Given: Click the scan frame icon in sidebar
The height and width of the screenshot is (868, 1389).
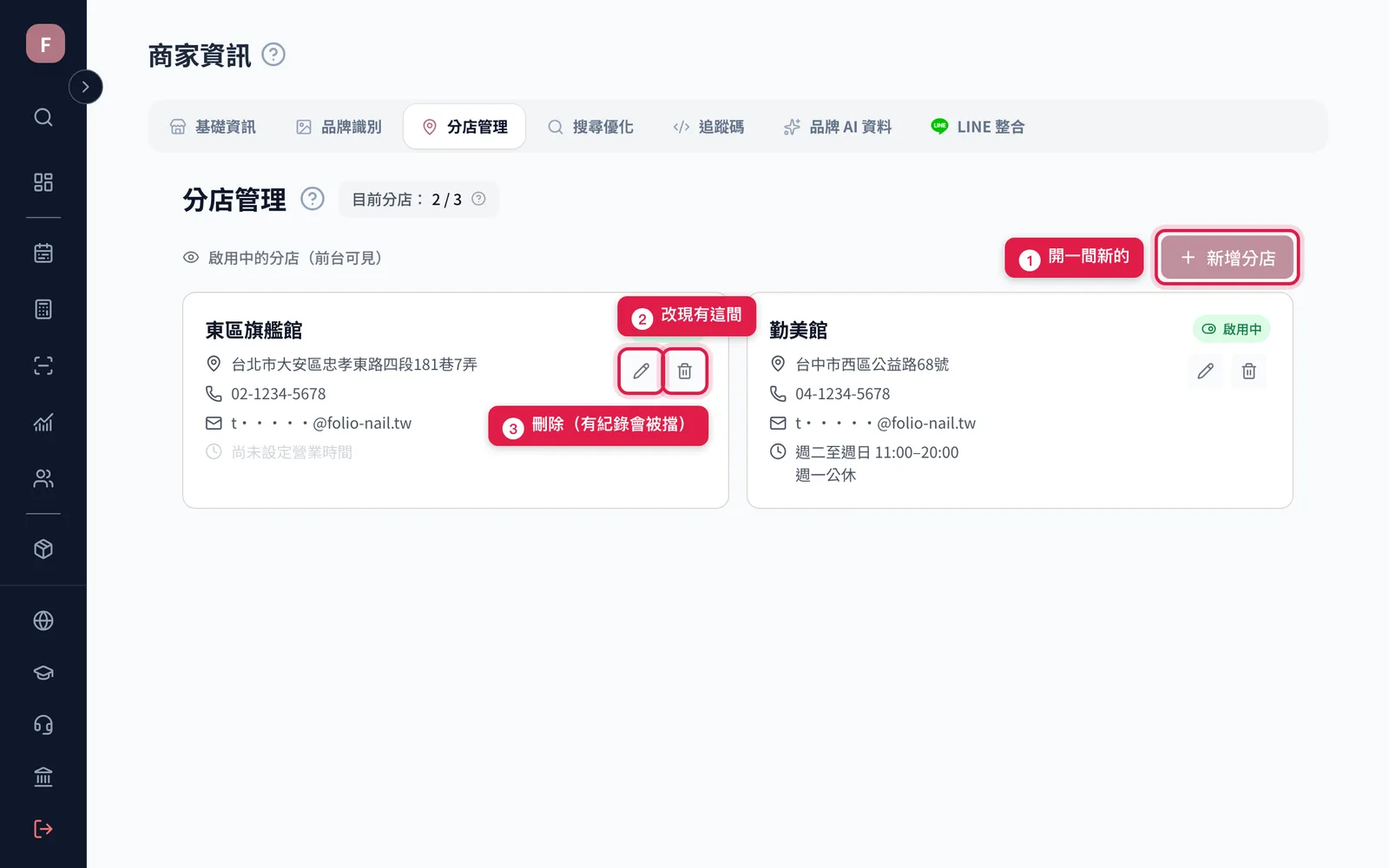Looking at the screenshot, I should (43, 365).
